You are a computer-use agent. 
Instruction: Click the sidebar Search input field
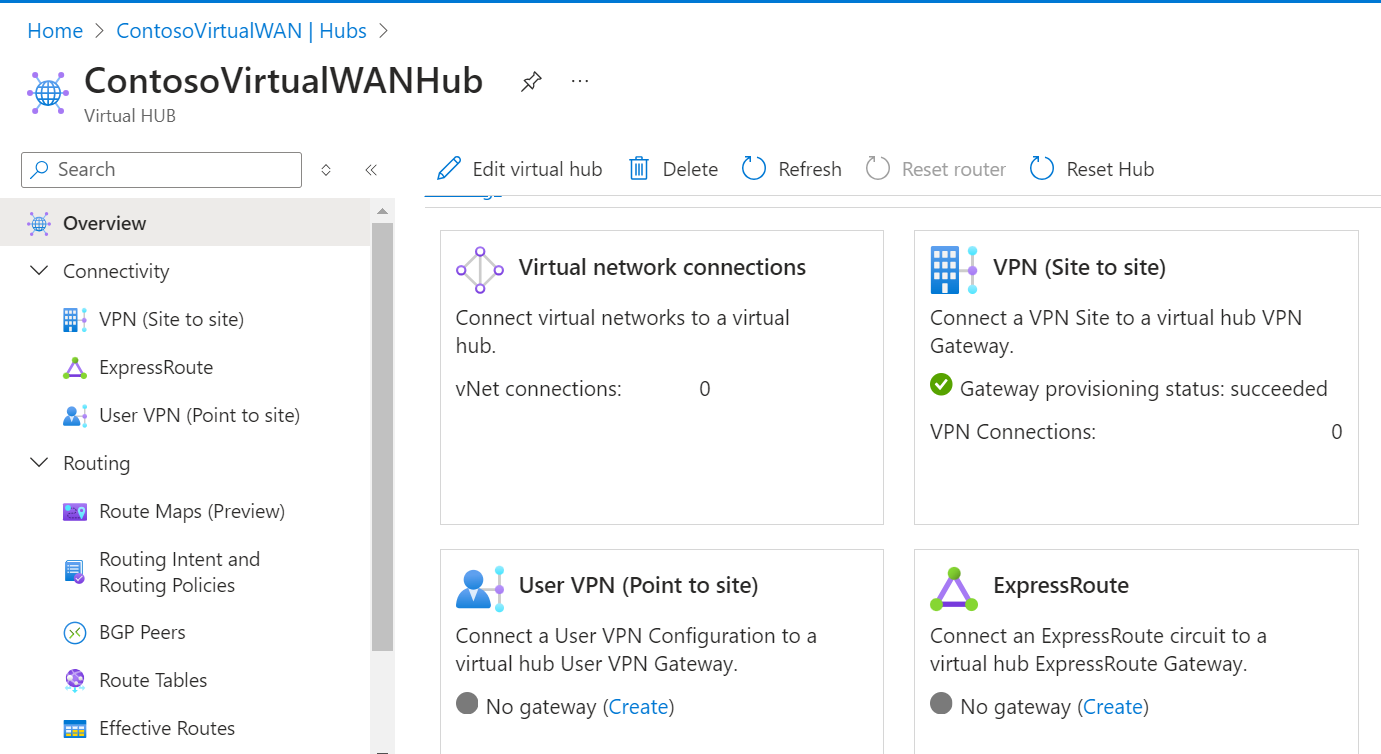(161, 170)
